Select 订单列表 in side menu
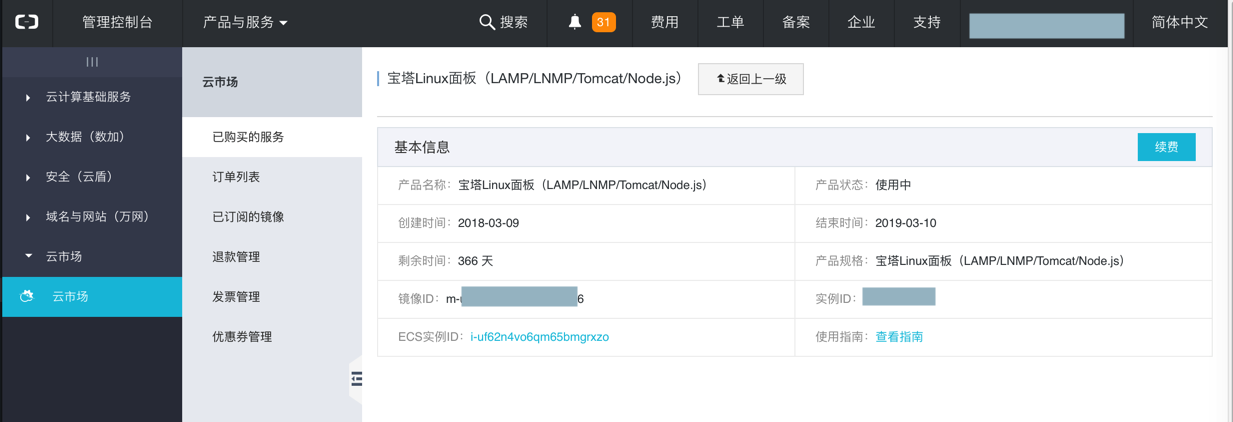Screen dimensions: 1233x422 (x=236, y=177)
